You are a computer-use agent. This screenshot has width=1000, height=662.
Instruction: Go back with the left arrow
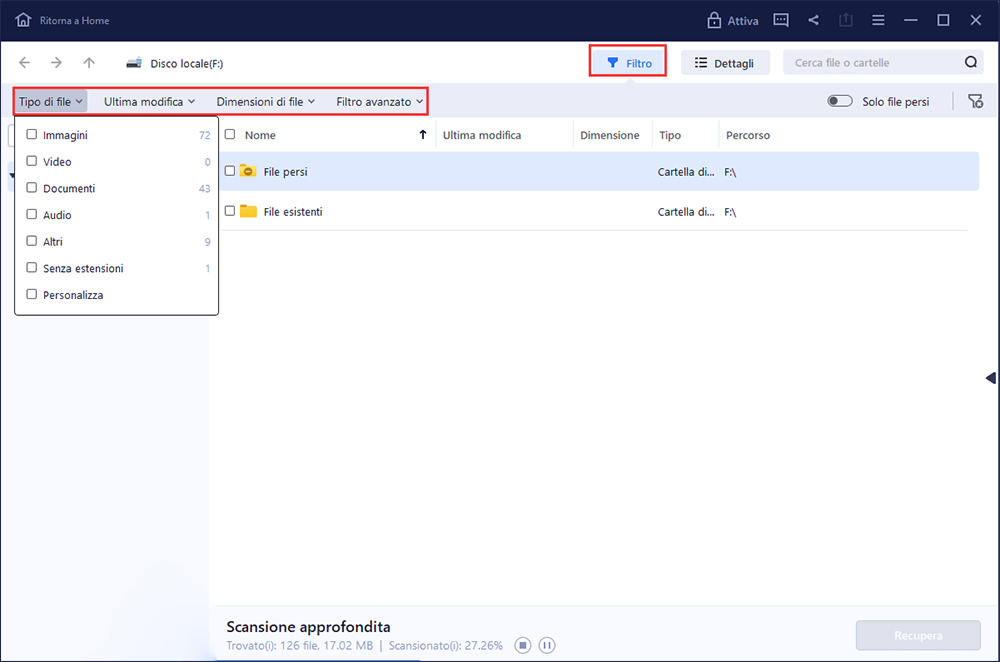coord(24,63)
